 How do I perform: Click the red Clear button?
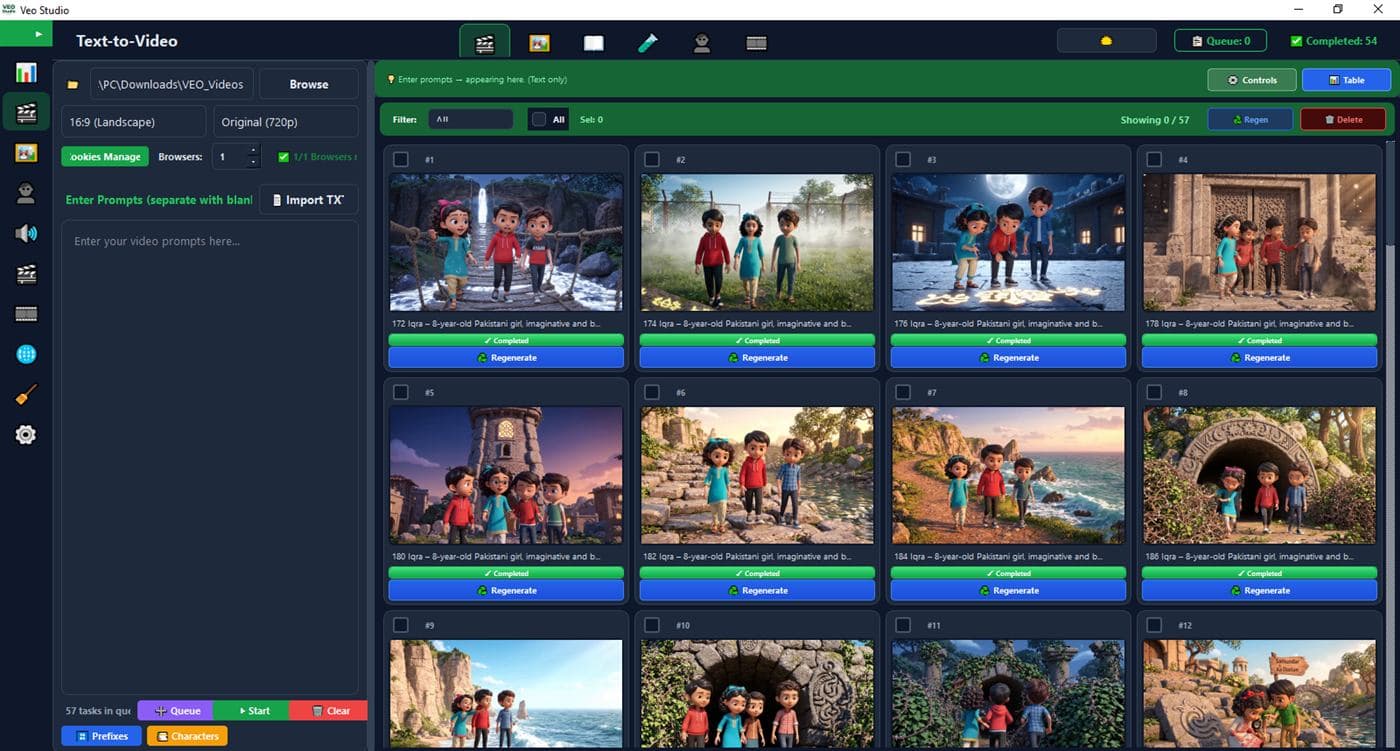329,711
